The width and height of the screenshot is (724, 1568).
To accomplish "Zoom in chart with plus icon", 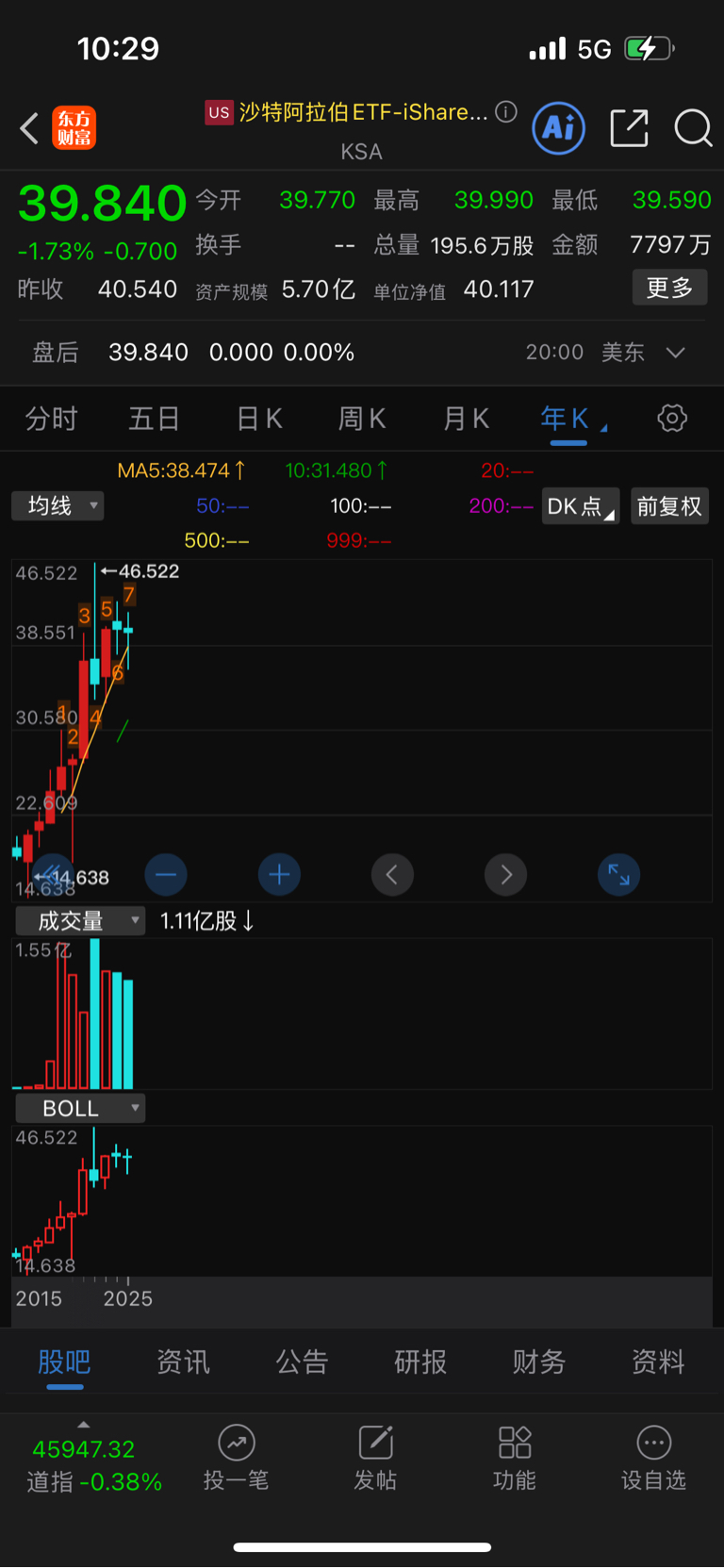I will point(279,875).
